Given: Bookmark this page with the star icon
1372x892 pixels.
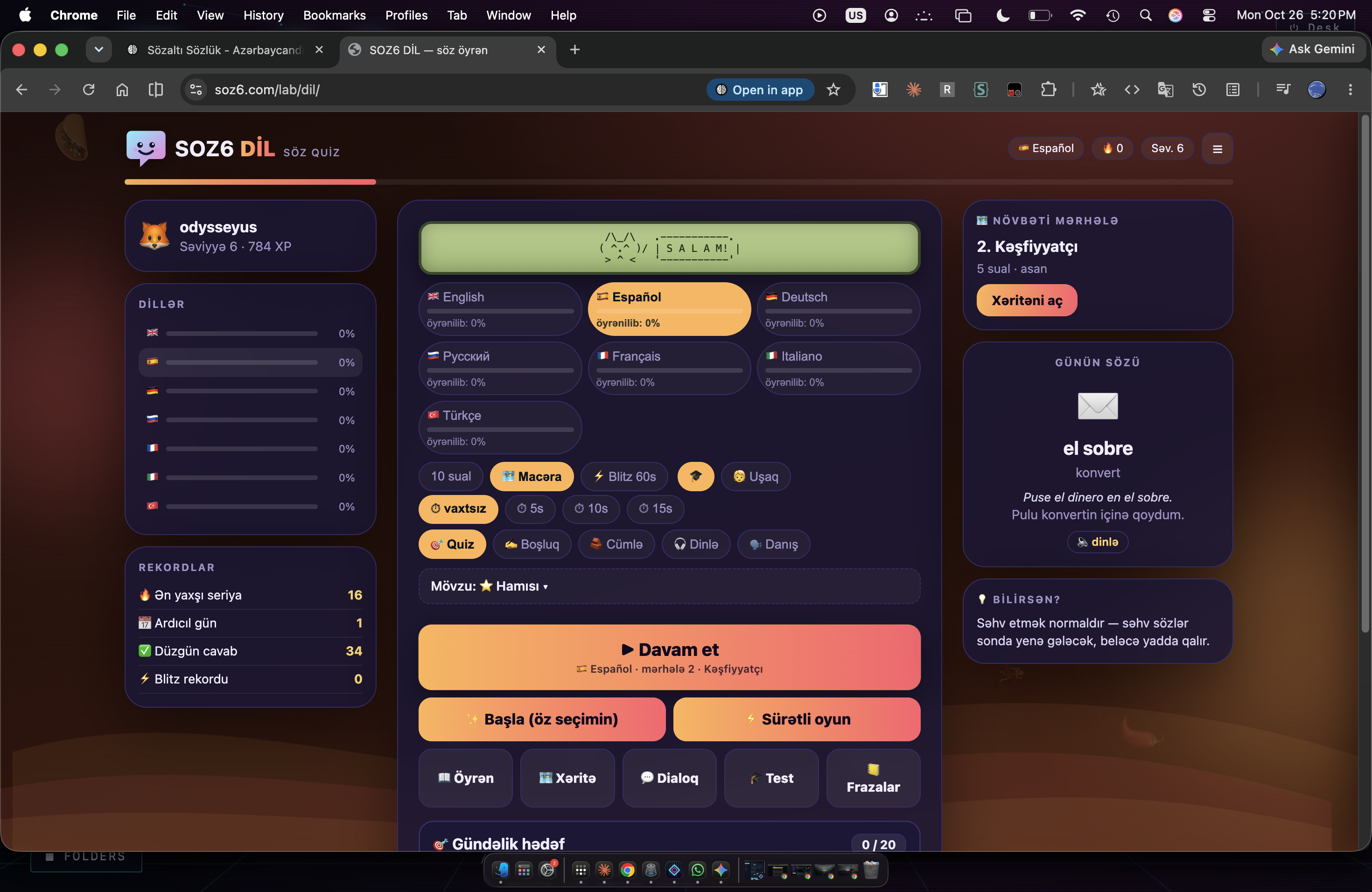Looking at the screenshot, I should point(833,89).
